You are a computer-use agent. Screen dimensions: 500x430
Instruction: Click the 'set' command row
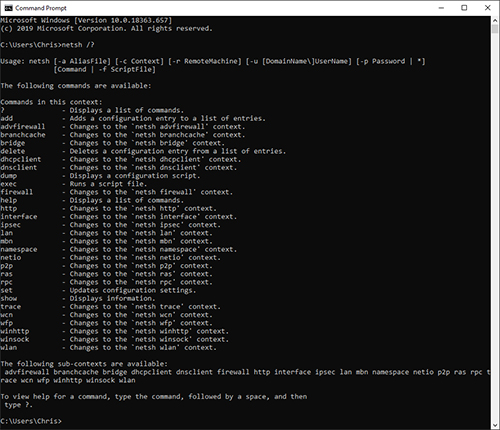click(x=98, y=290)
